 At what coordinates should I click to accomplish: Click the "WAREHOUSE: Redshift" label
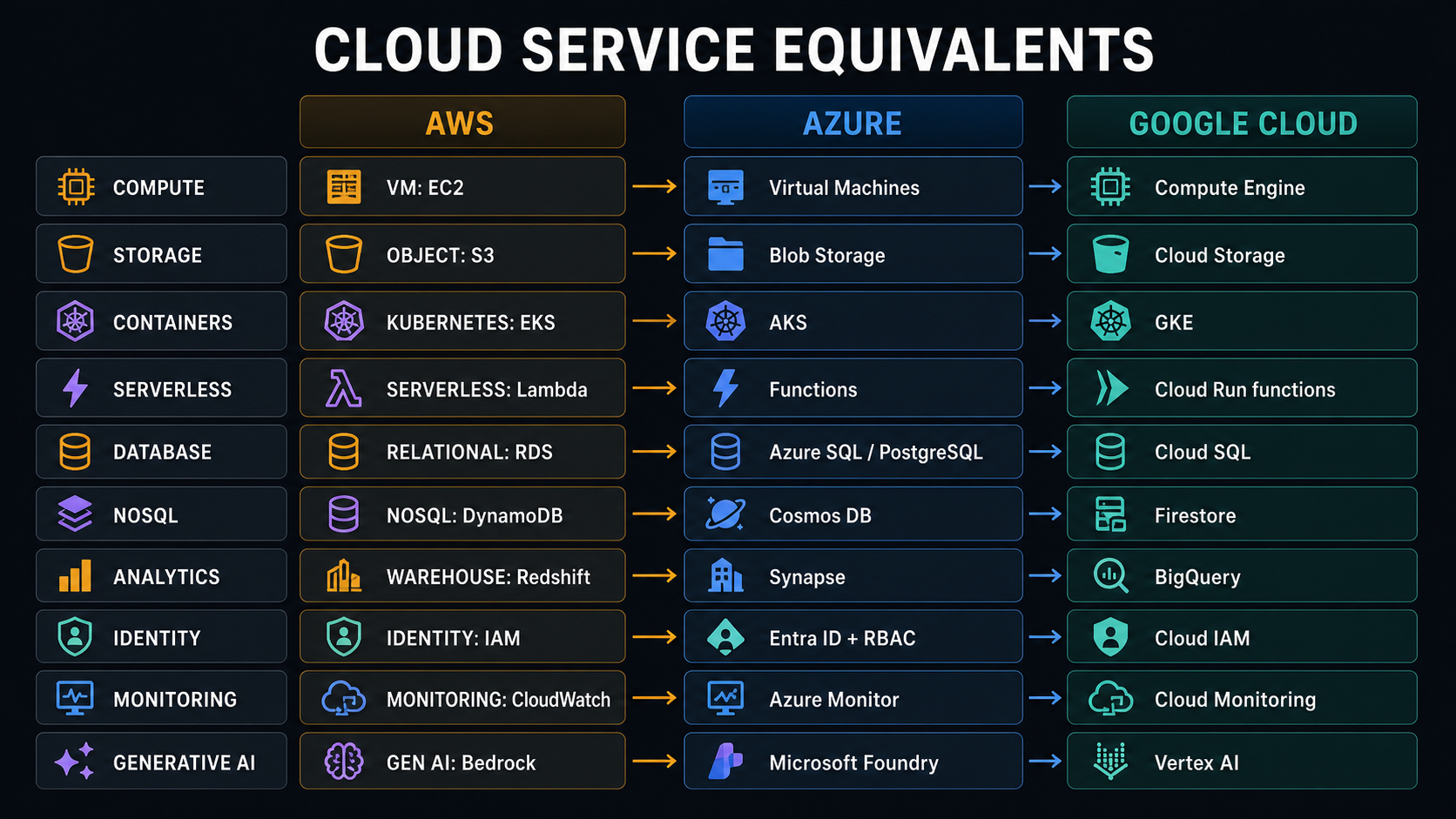488,577
